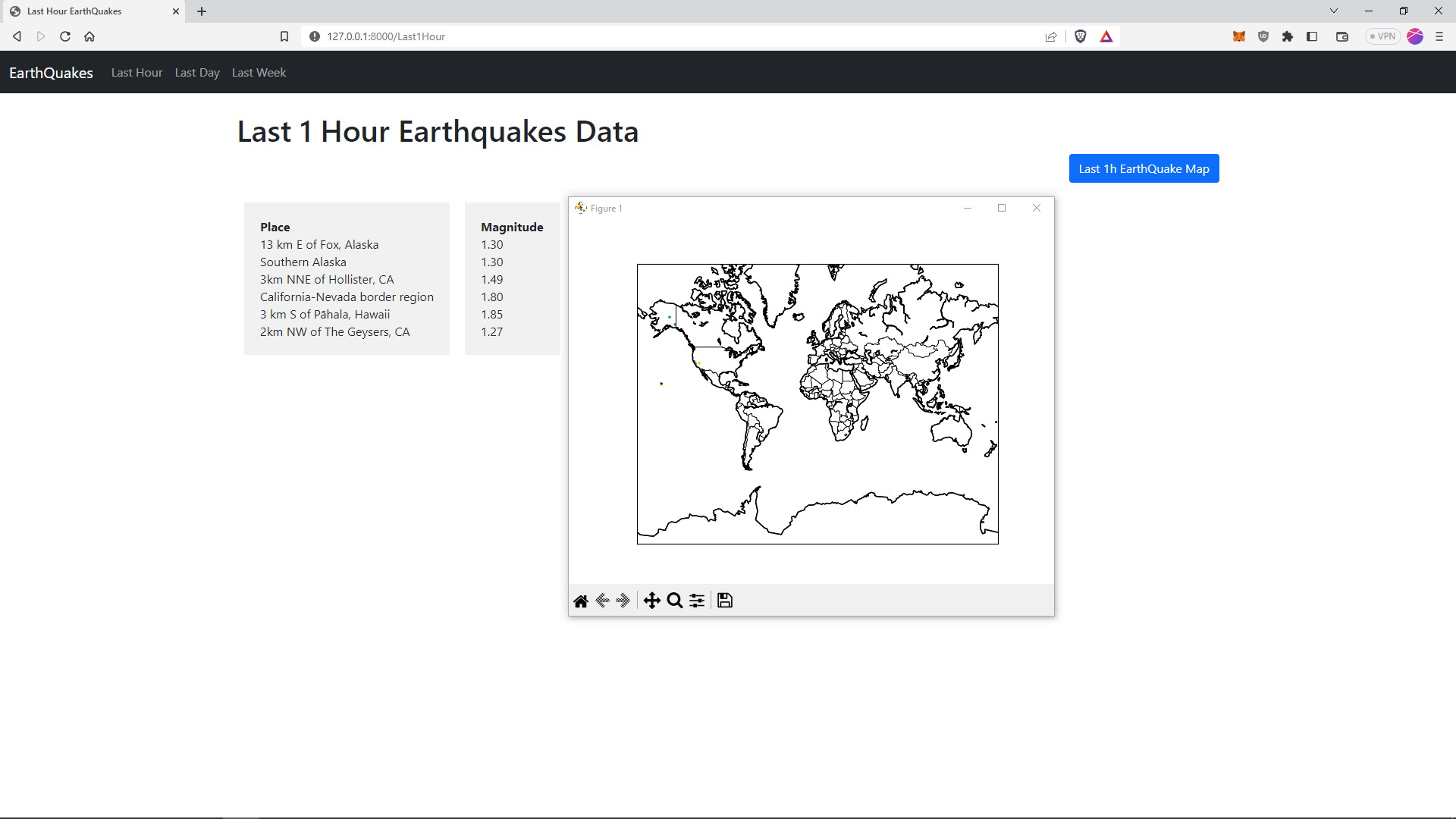The image size is (1456, 819).
Task: Click inside the address bar
Action: coord(531,36)
